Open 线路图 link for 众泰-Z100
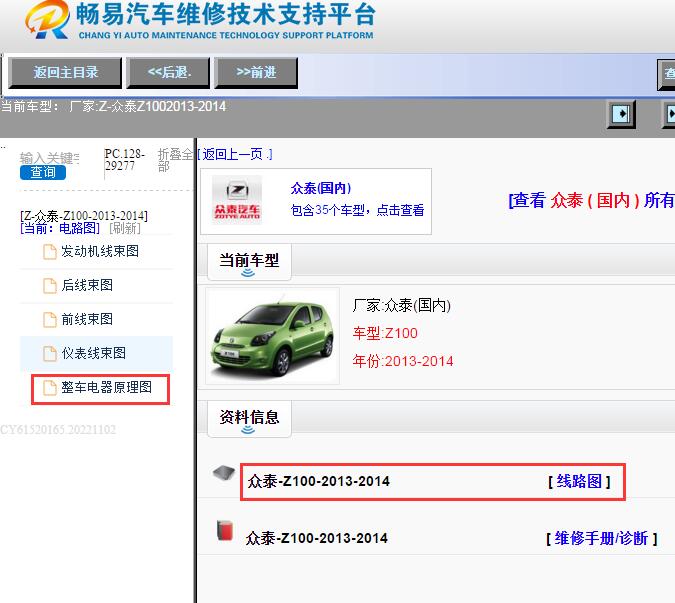 click(579, 481)
